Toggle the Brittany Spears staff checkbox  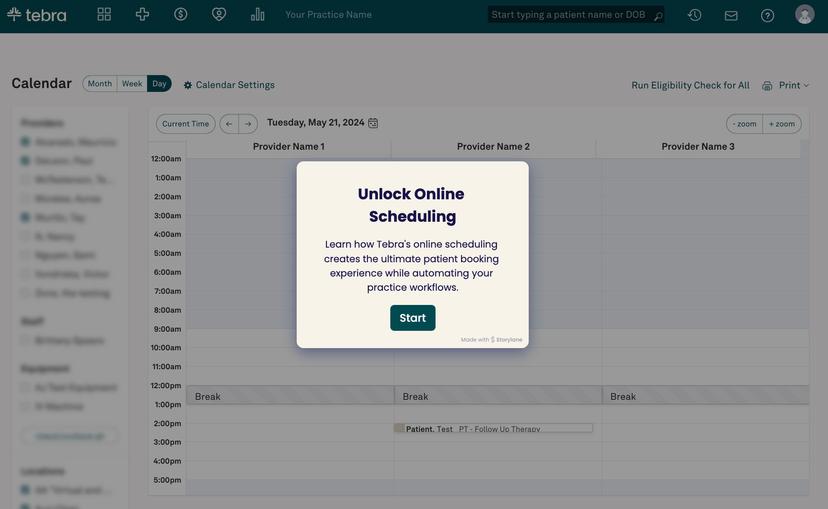(26, 341)
